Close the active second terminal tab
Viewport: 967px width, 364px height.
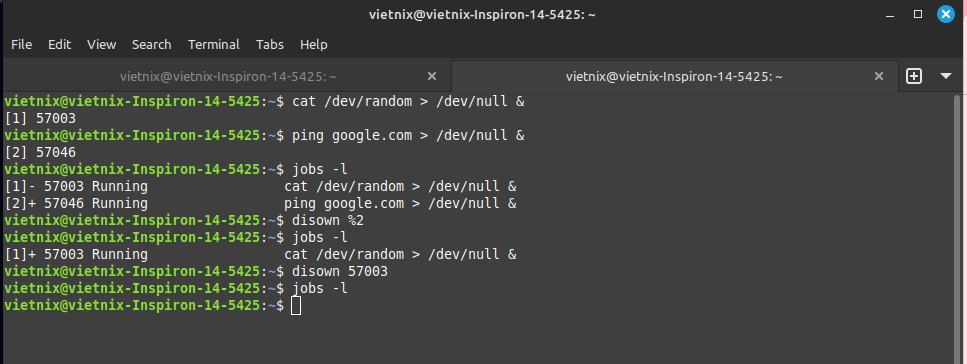[879, 76]
